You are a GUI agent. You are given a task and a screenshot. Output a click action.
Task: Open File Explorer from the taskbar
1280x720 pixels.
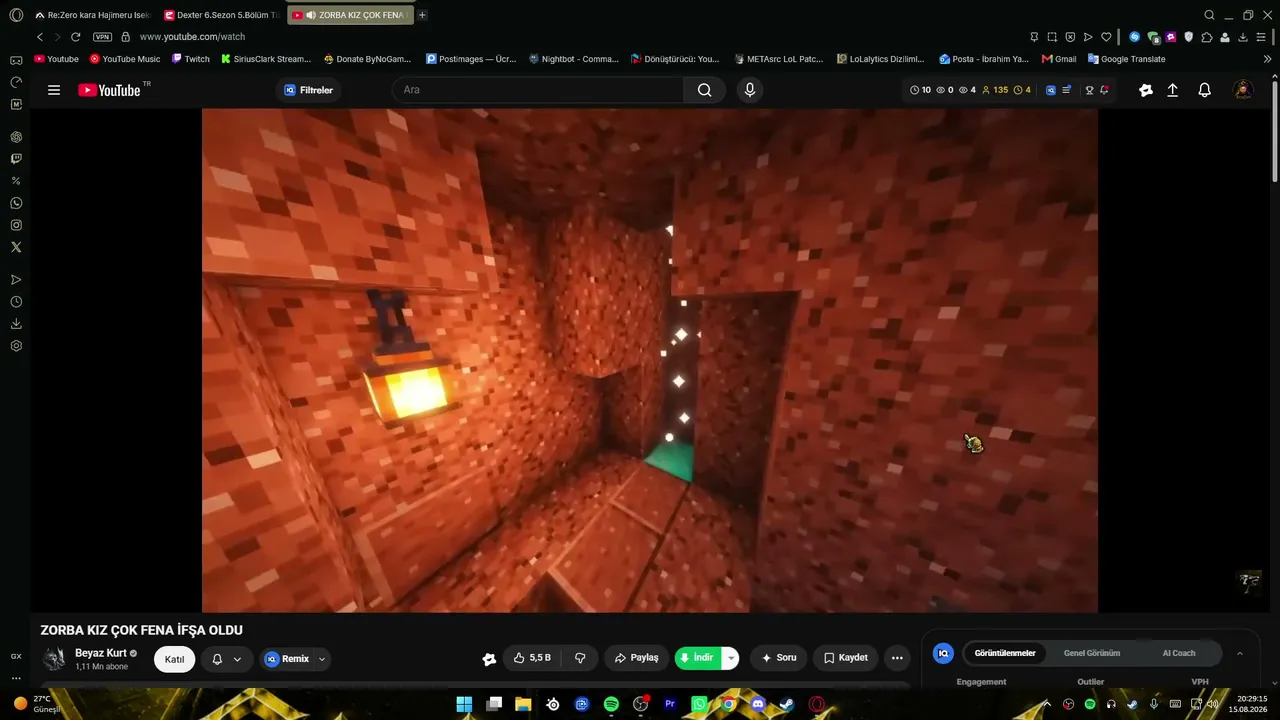(523, 704)
